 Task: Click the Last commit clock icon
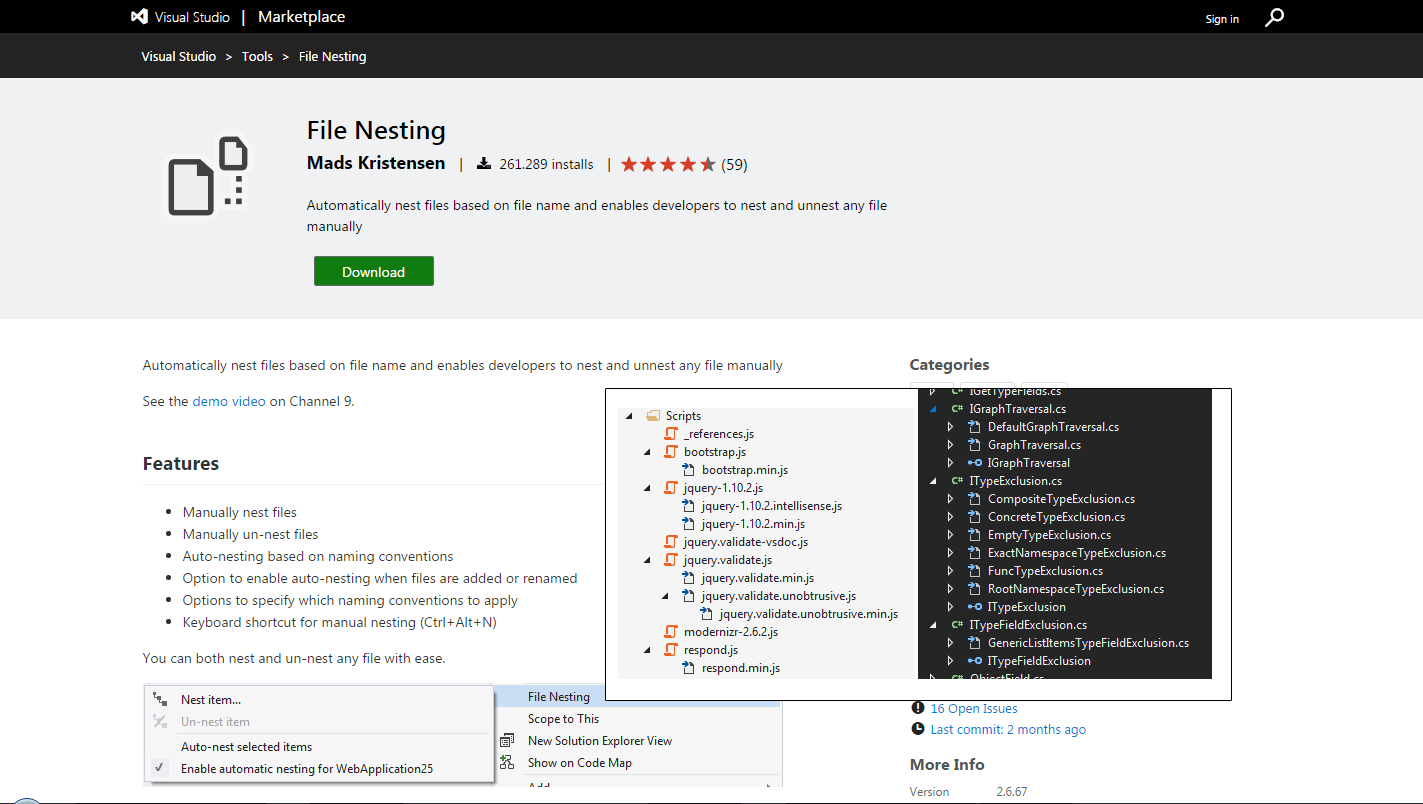click(918, 730)
